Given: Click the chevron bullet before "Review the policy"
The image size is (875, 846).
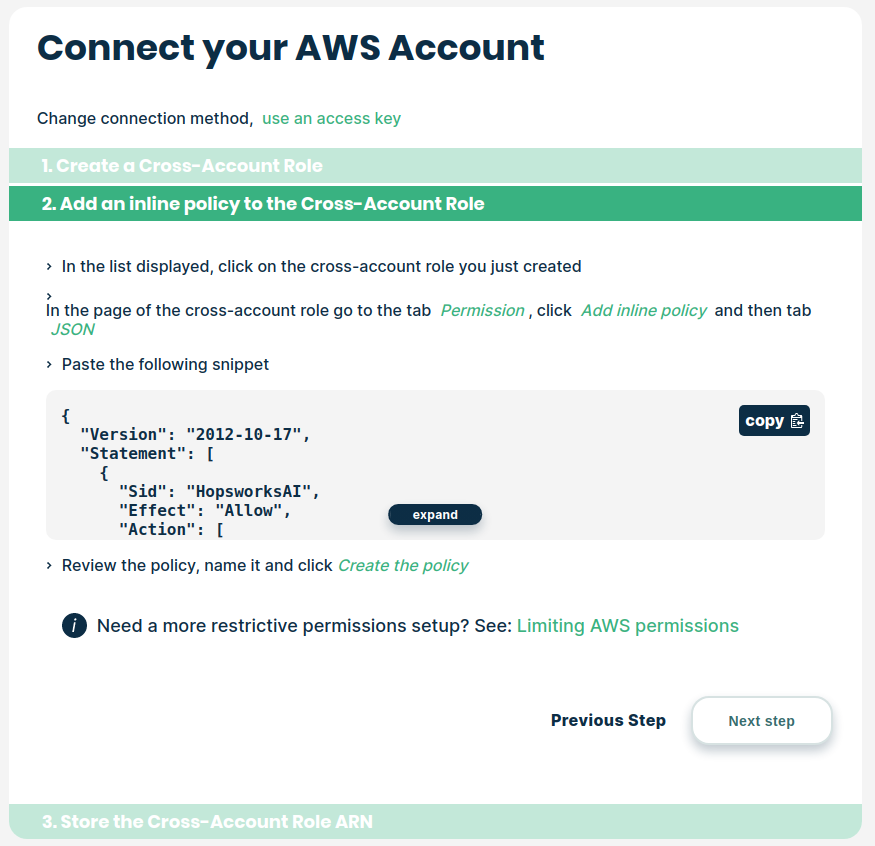Looking at the screenshot, I should [x=48, y=566].
